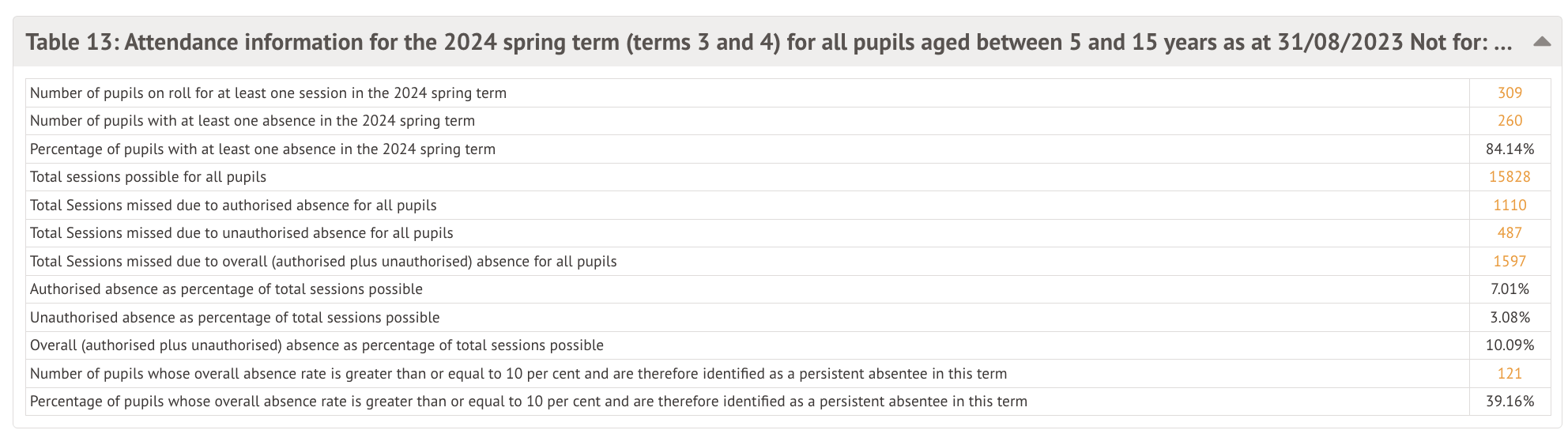Open the 260 pupils with absence link
This screenshot has height=430, width=1568.
coord(1510,121)
